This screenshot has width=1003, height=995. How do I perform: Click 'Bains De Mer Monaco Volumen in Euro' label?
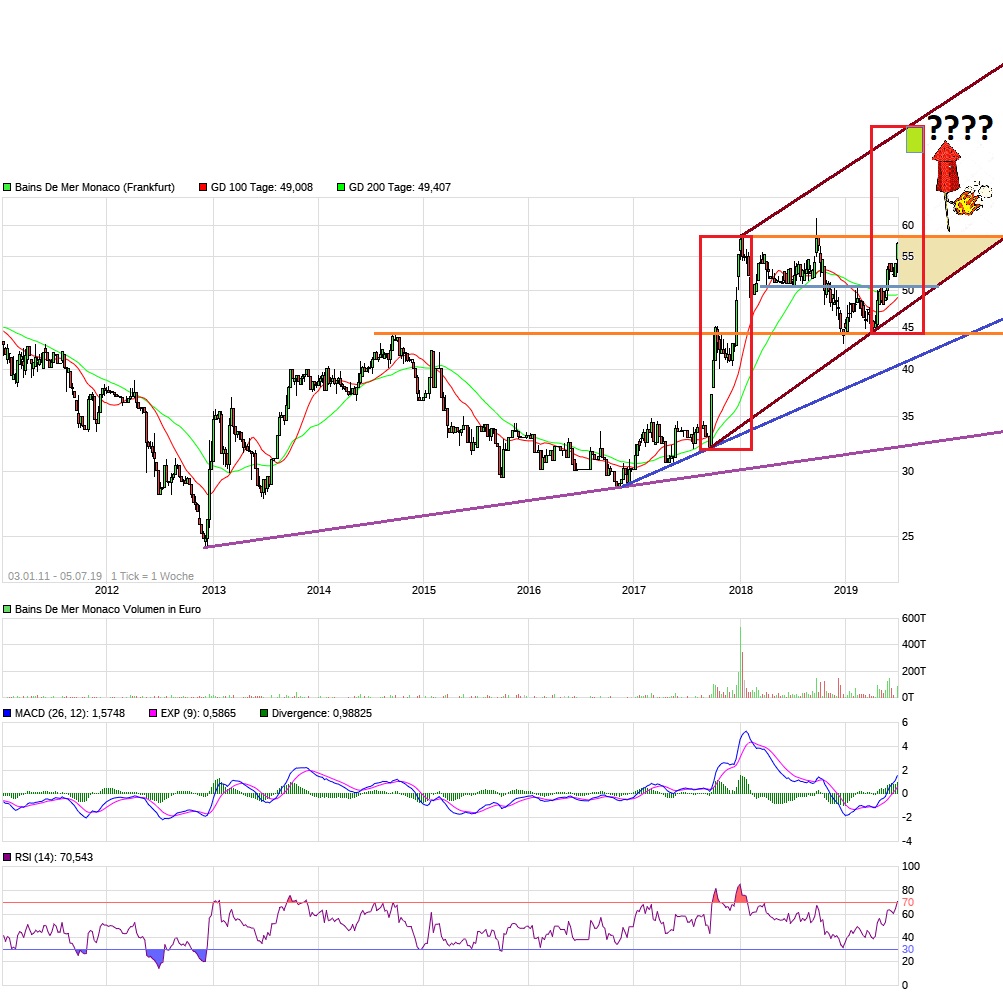pos(107,610)
